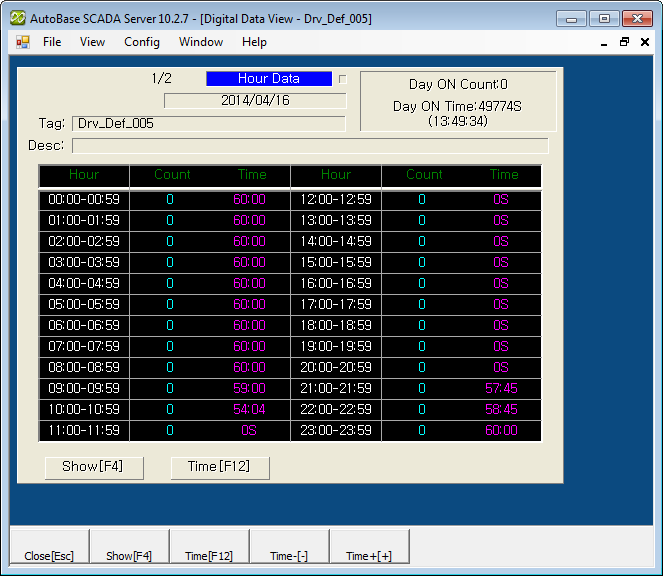Toggle the checkbox next to Hour Data
The width and height of the screenshot is (663, 576).
342,79
